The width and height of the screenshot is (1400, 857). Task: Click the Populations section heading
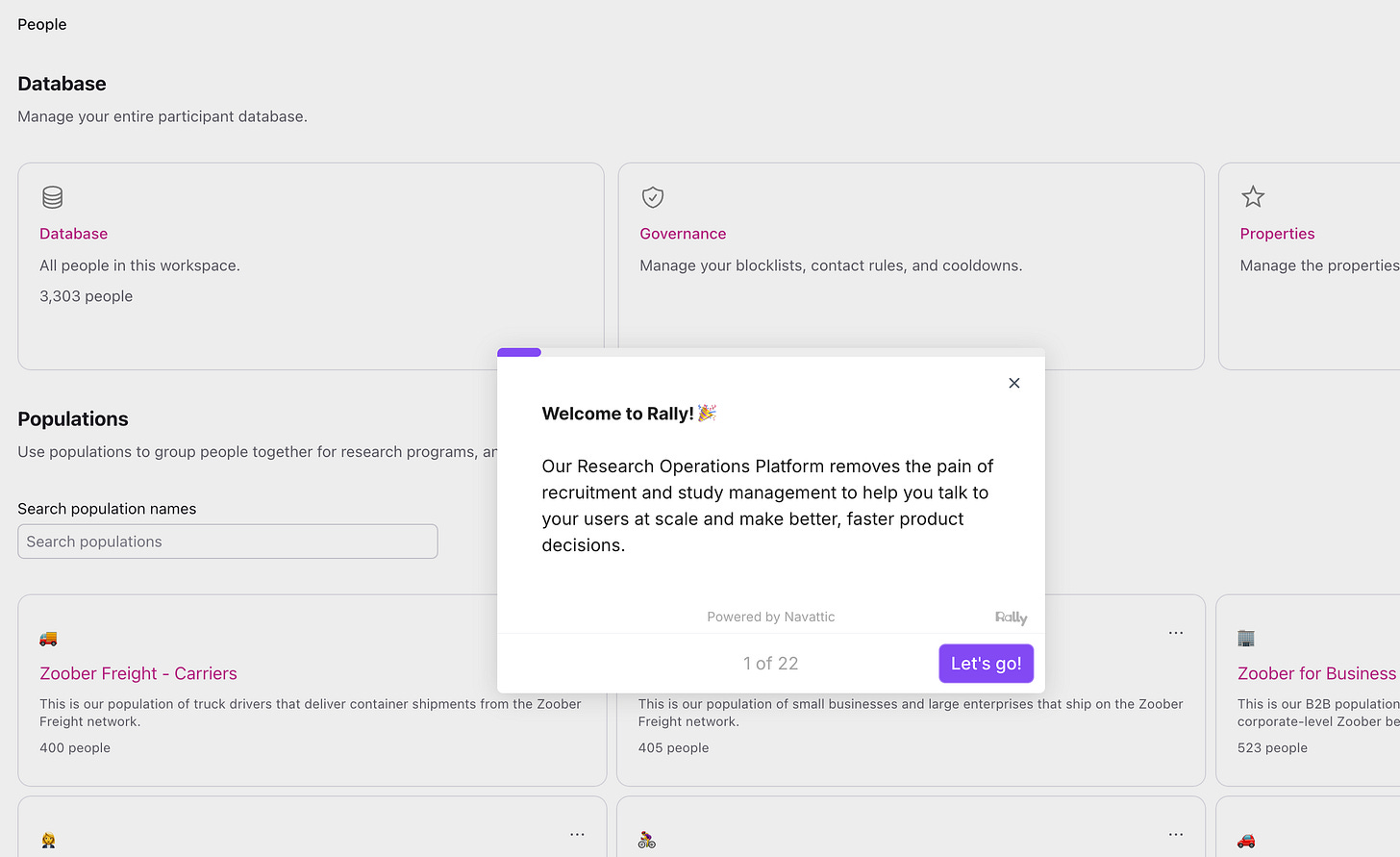73,418
